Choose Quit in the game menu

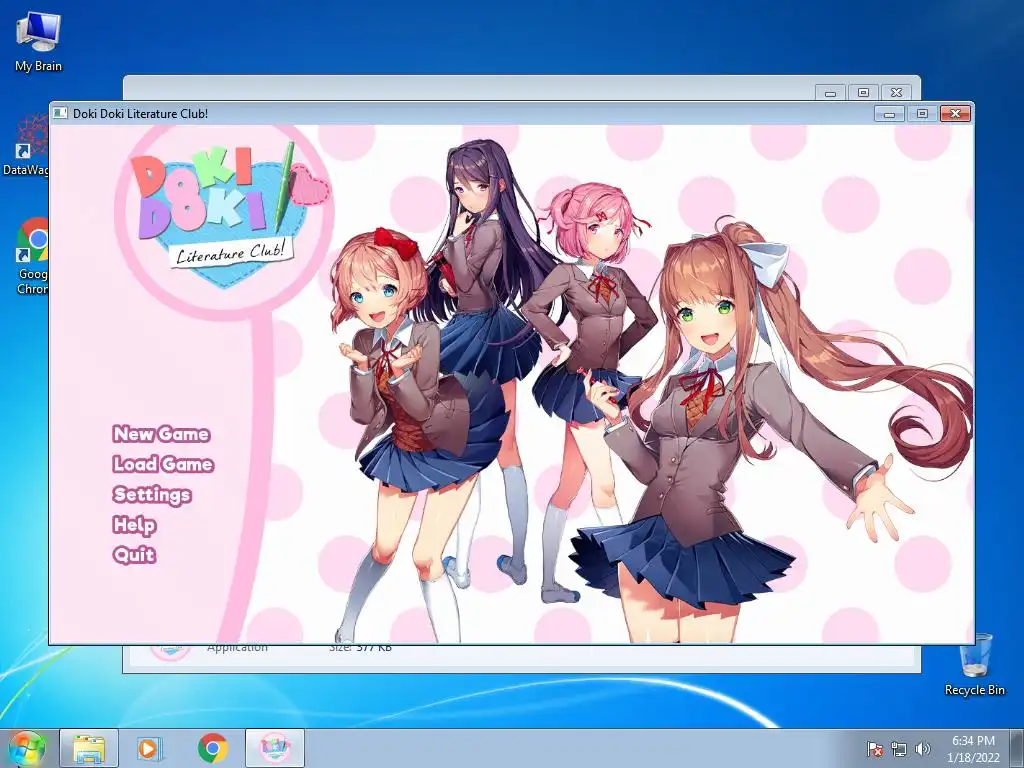point(134,554)
